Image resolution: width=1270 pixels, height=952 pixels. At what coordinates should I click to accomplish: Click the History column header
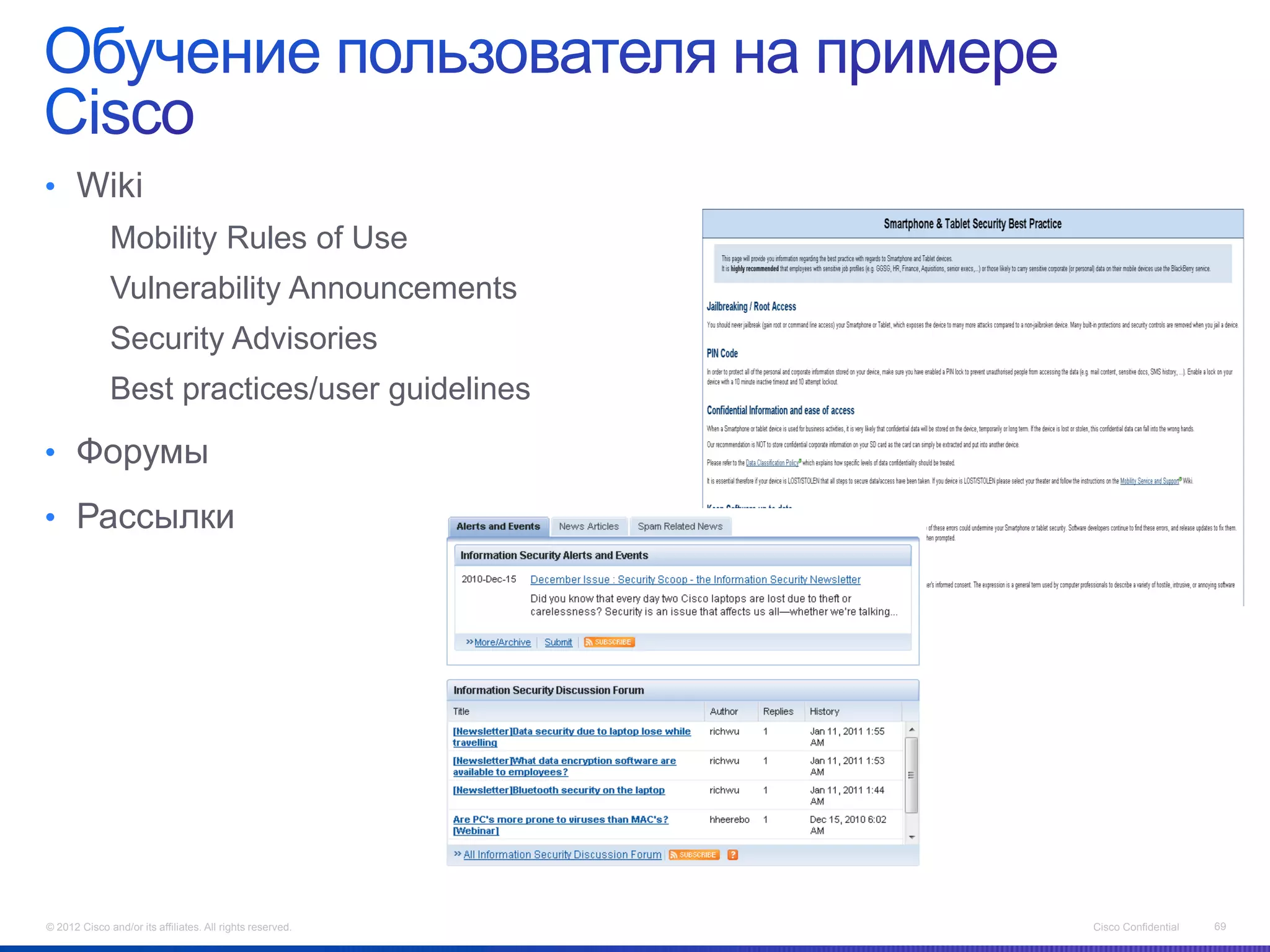point(824,712)
